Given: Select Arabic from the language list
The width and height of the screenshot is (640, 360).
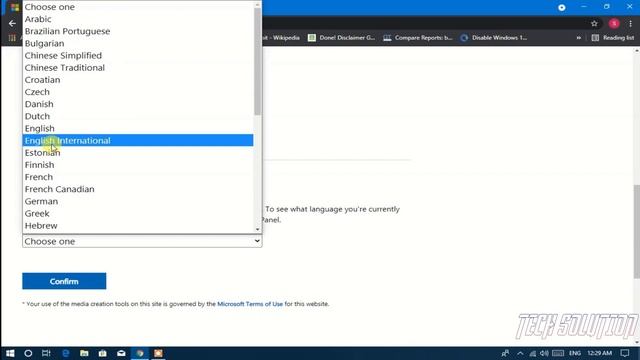Looking at the screenshot, I should point(138,19).
